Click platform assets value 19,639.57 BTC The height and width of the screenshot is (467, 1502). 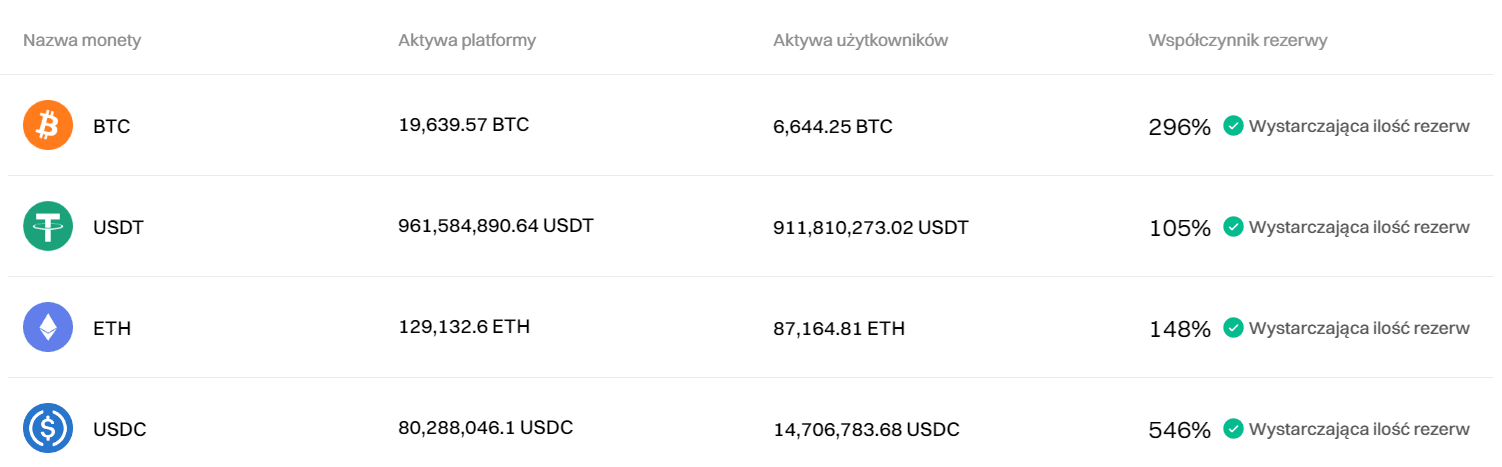[464, 125]
